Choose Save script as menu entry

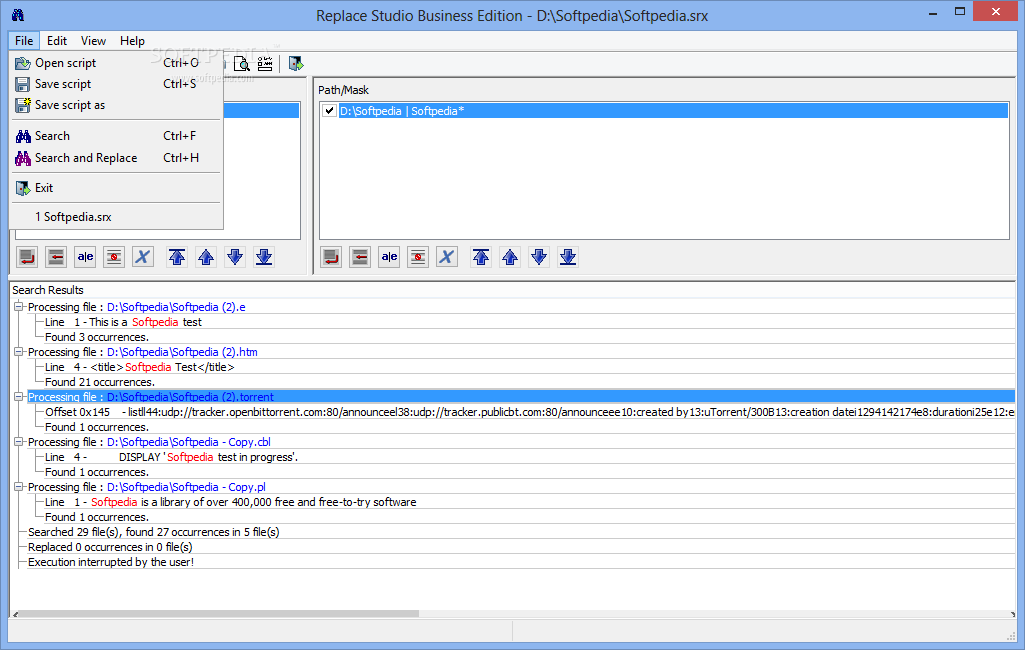pos(116,105)
